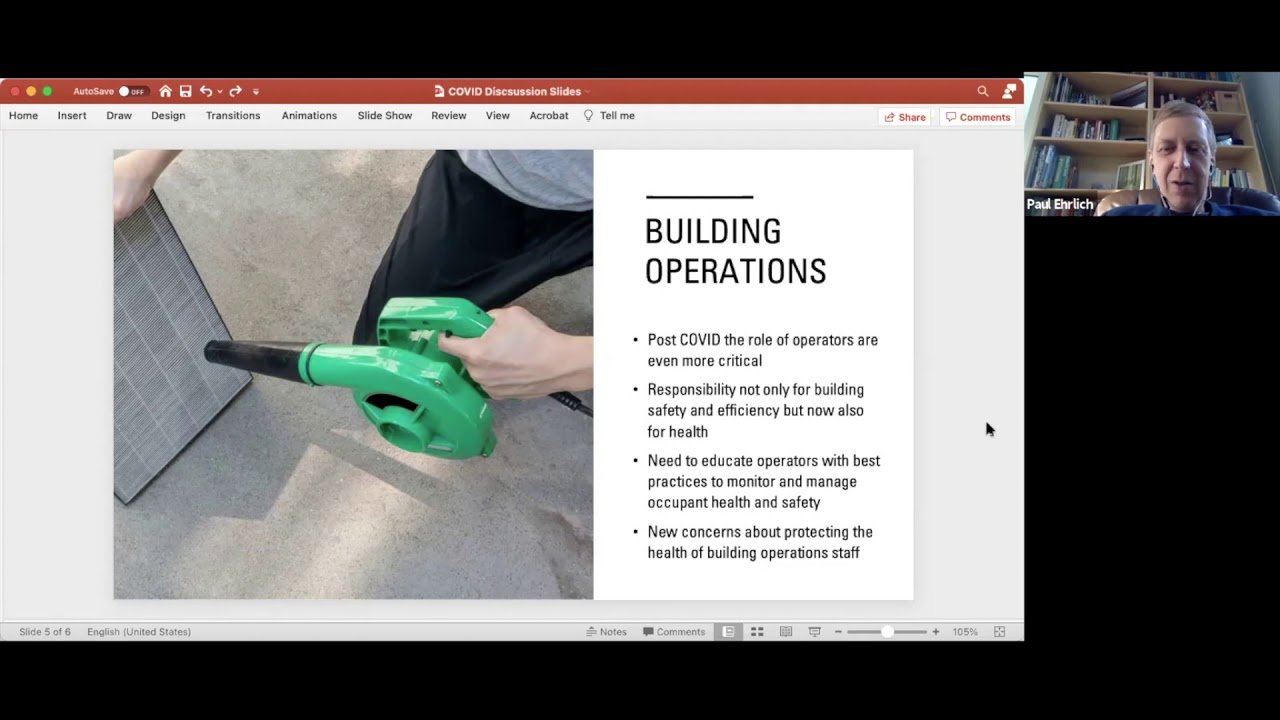Click the Slide 5 of 6 indicator

coord(45,632)
